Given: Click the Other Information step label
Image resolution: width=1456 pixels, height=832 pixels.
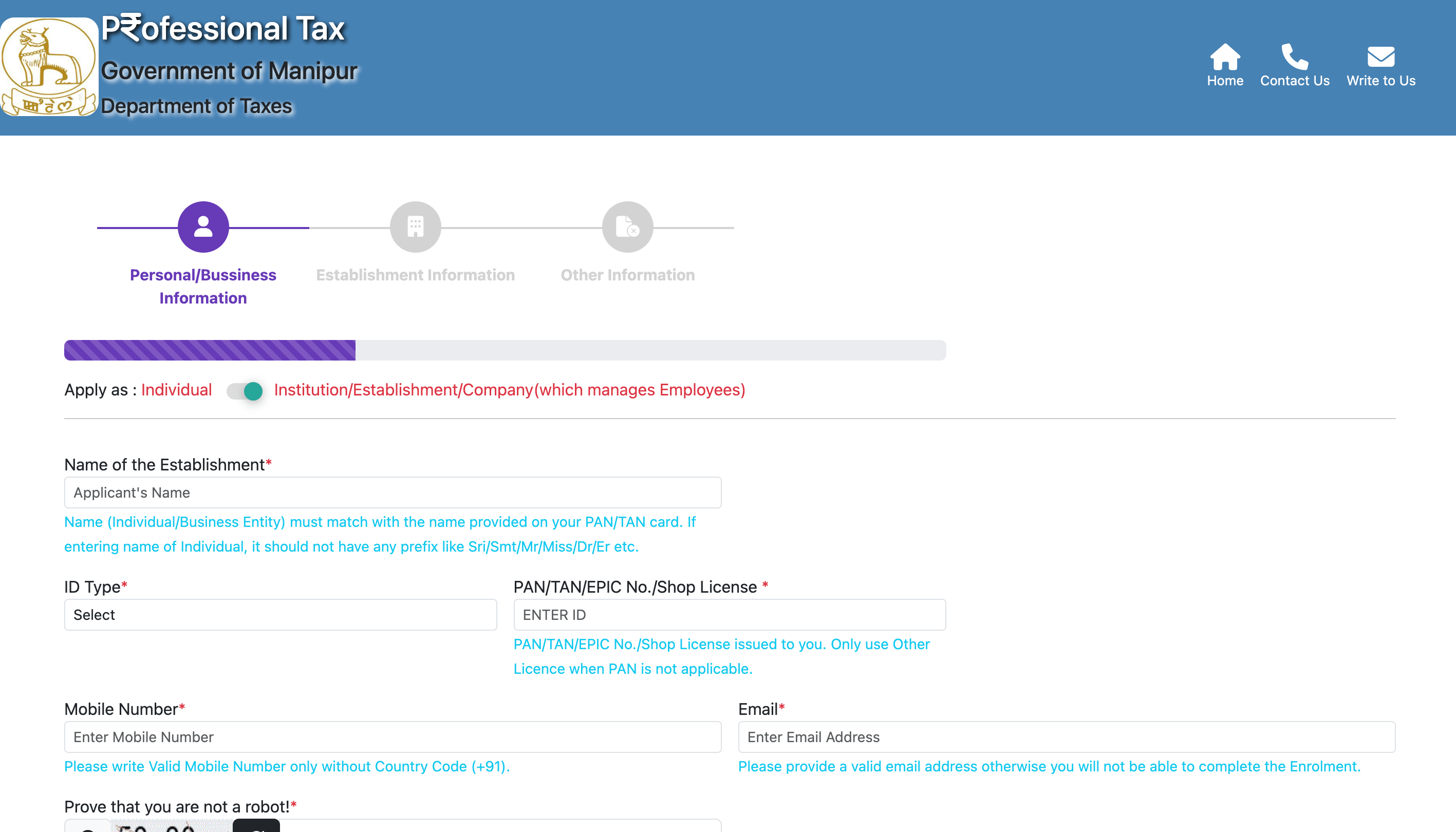Looking at the screenshot, I should (627, 275).
